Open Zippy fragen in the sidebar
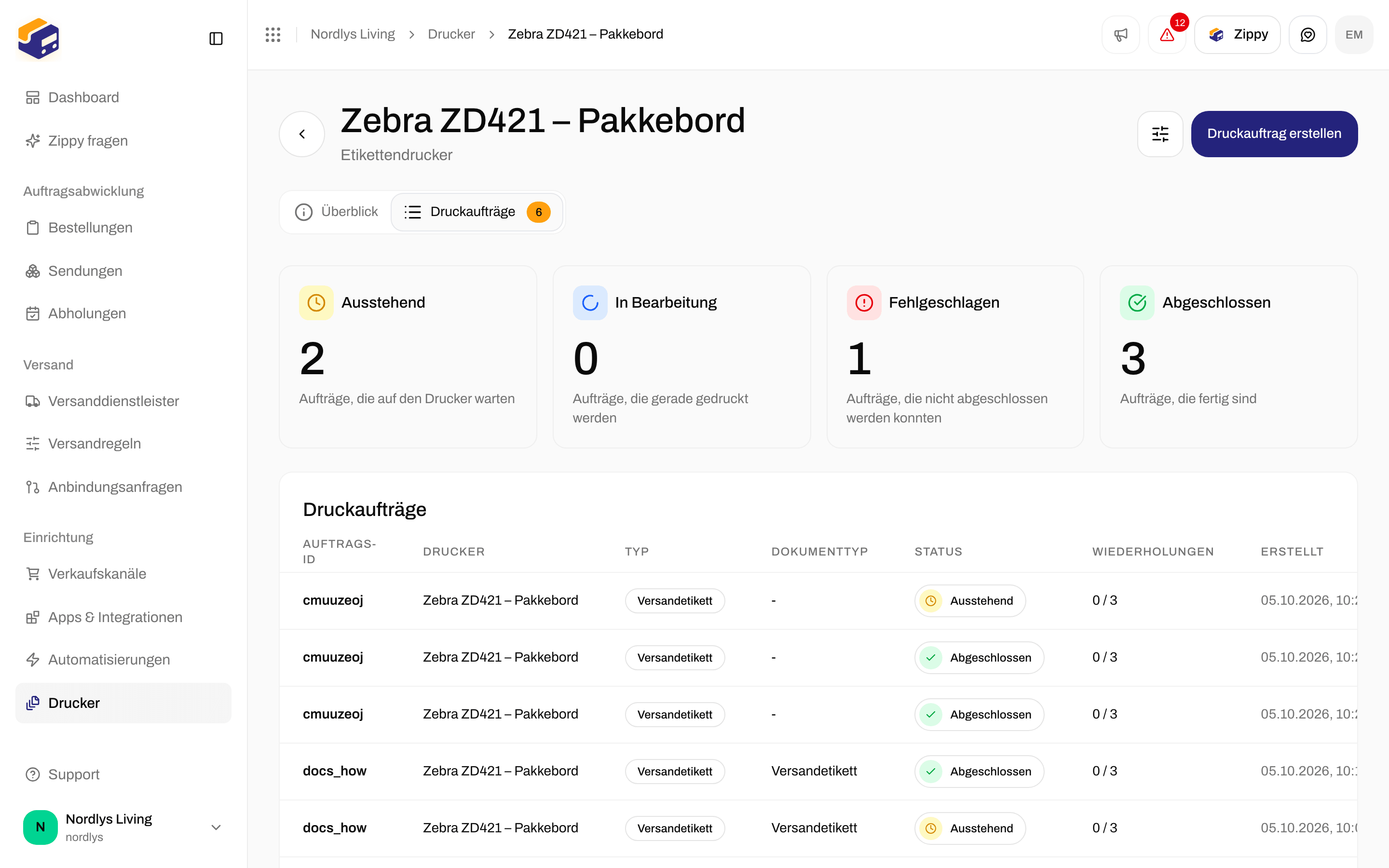The image size is (1389, 868). (x=123, y=141)
